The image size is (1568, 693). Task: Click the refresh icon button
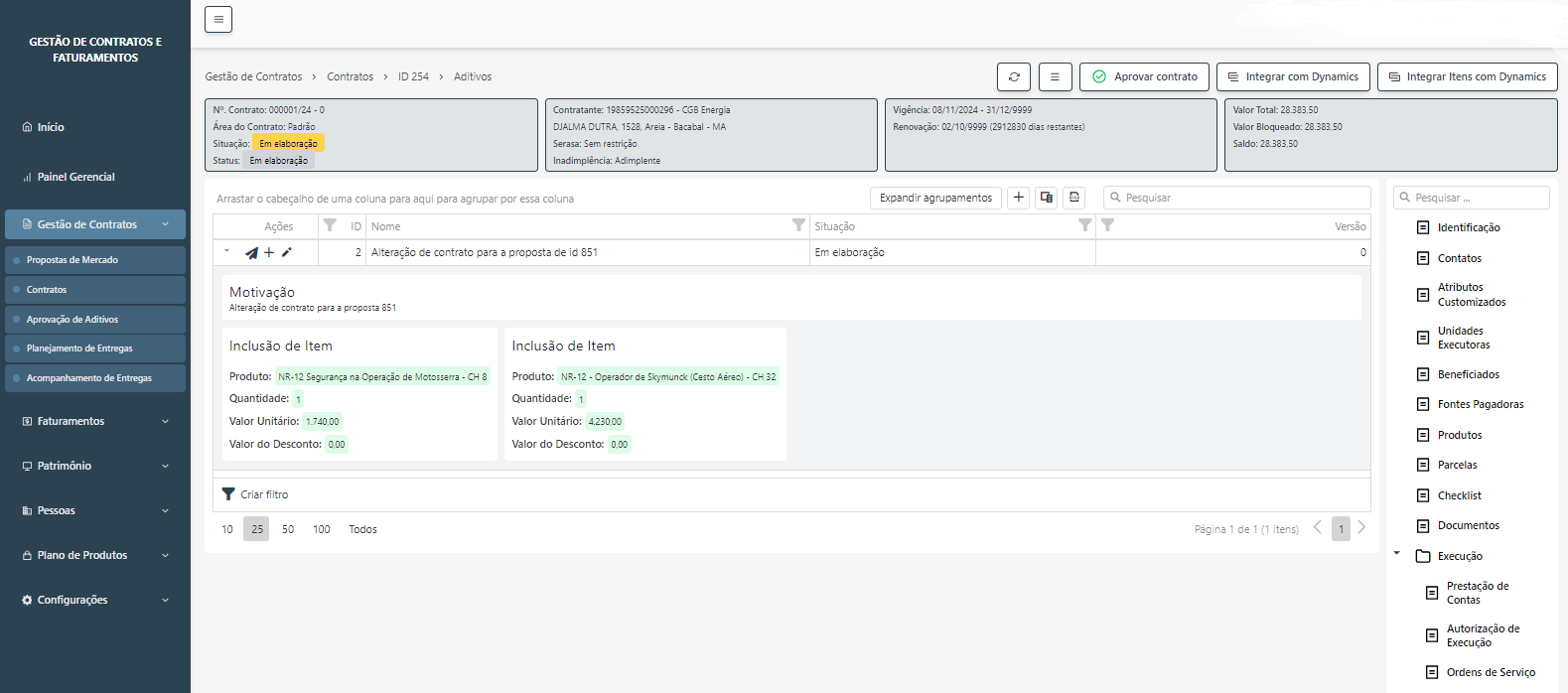[1014, 76]
